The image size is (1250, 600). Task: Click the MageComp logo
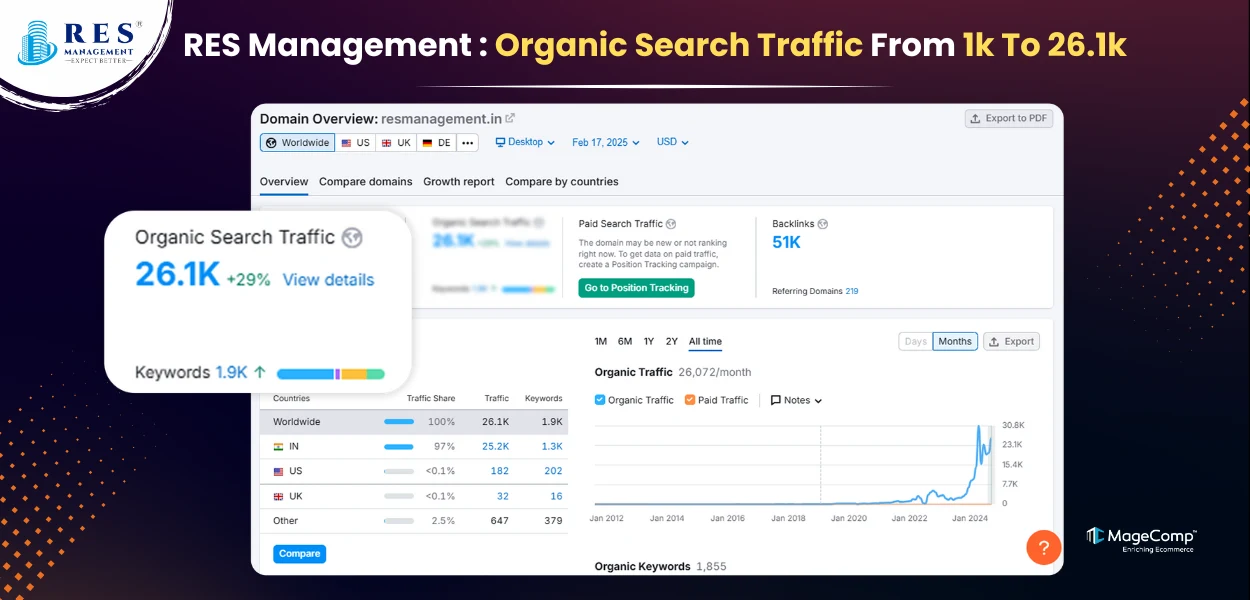pos(1140,539)
